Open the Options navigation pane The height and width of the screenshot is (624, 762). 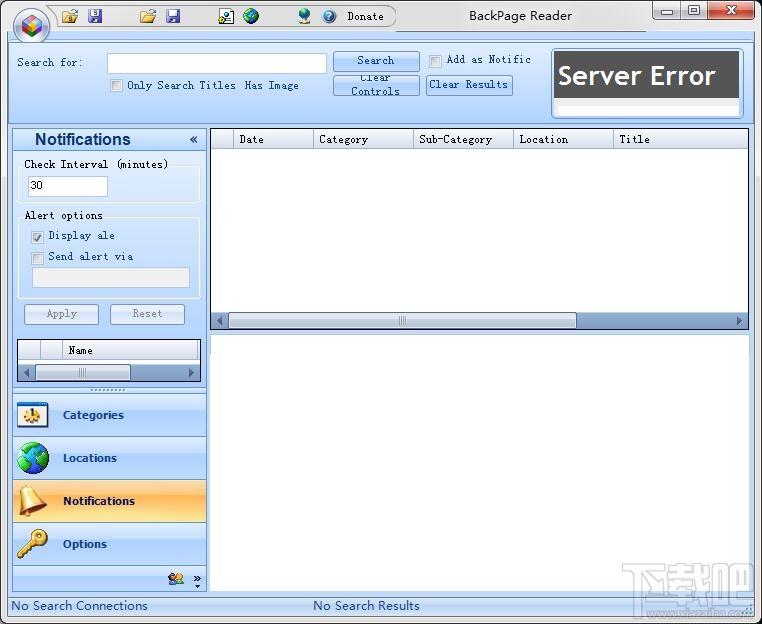click(x=109, y=544)
